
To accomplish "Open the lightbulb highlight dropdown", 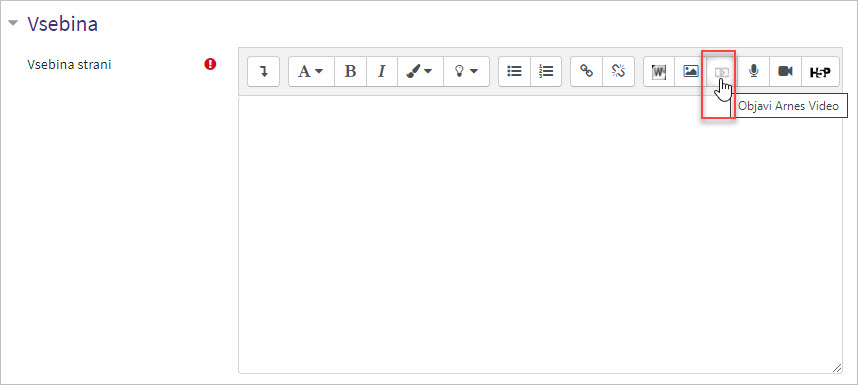I will coord(466,71).
